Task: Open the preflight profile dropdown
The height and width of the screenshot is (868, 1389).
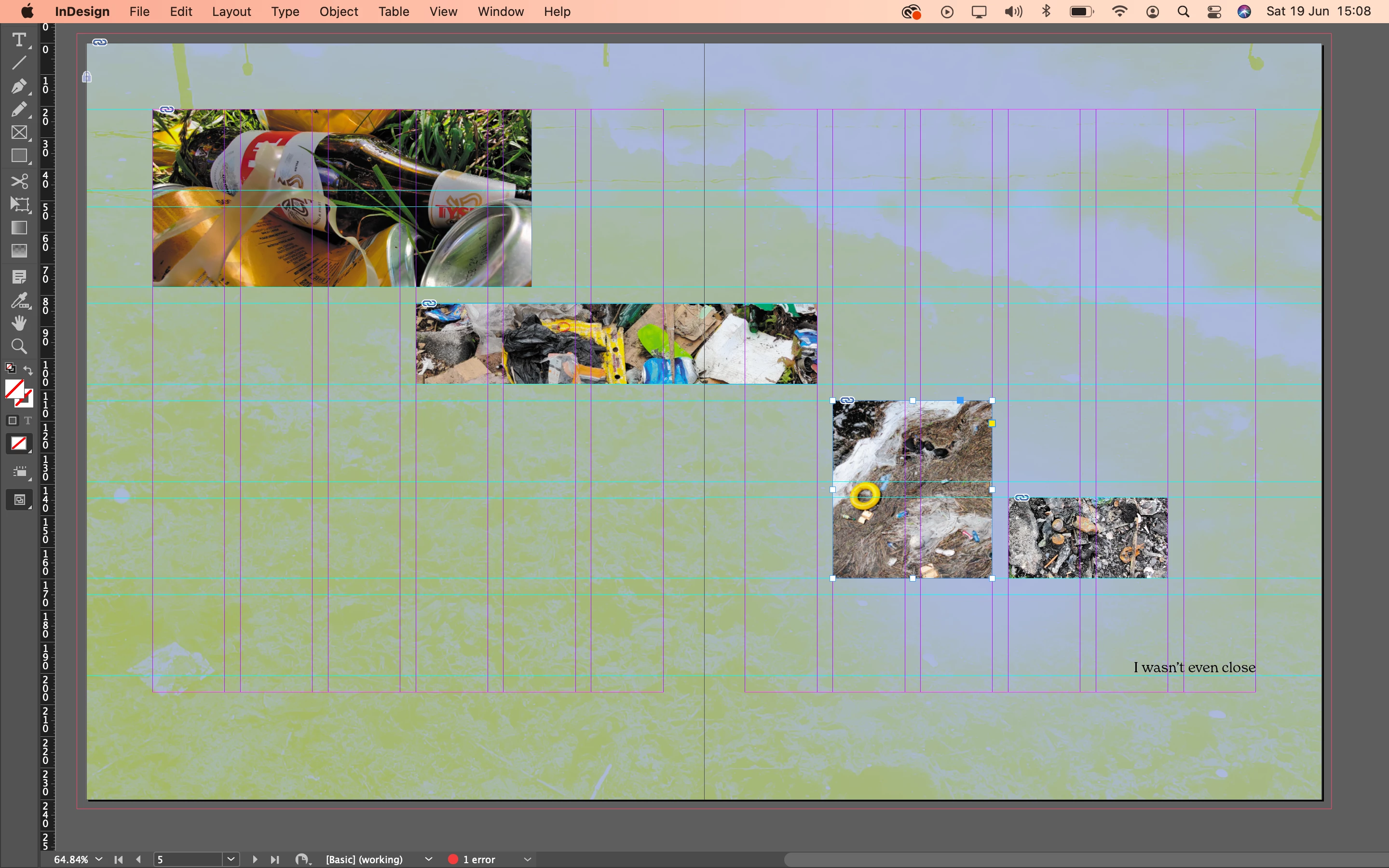Action: tap(428, 859)
